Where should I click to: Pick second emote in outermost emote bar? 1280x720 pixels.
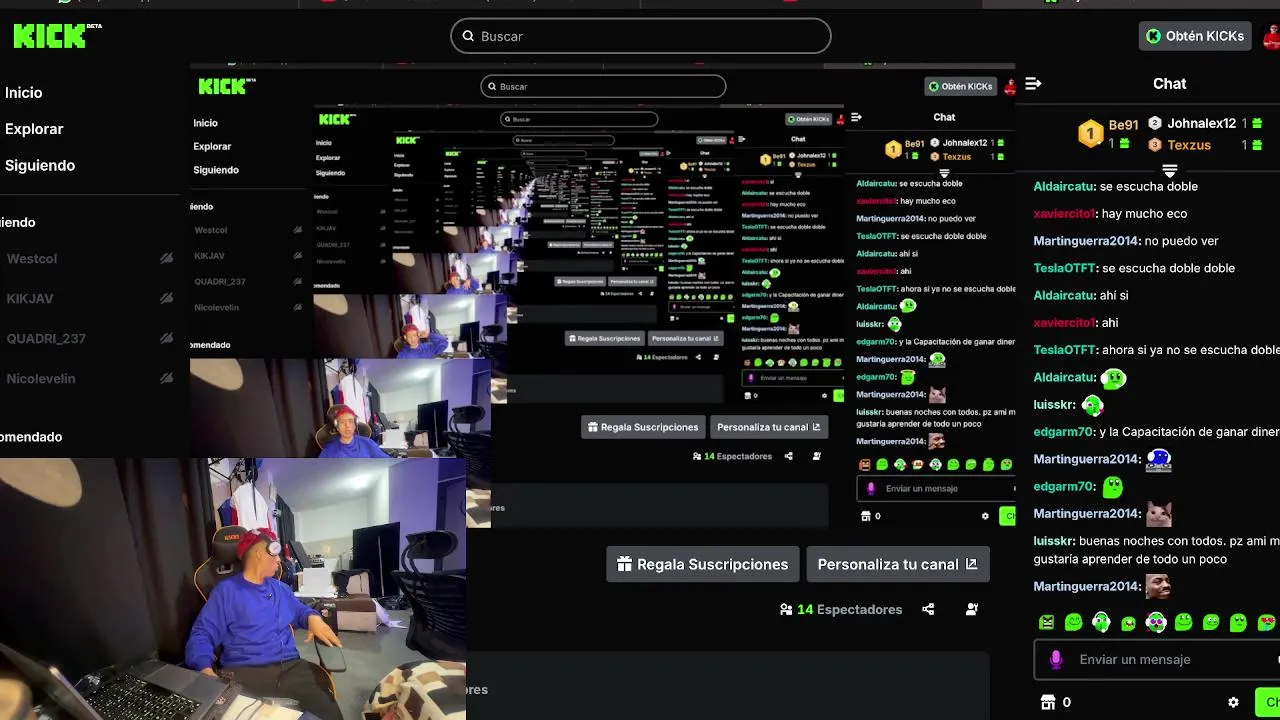[x=1074, y=622]
